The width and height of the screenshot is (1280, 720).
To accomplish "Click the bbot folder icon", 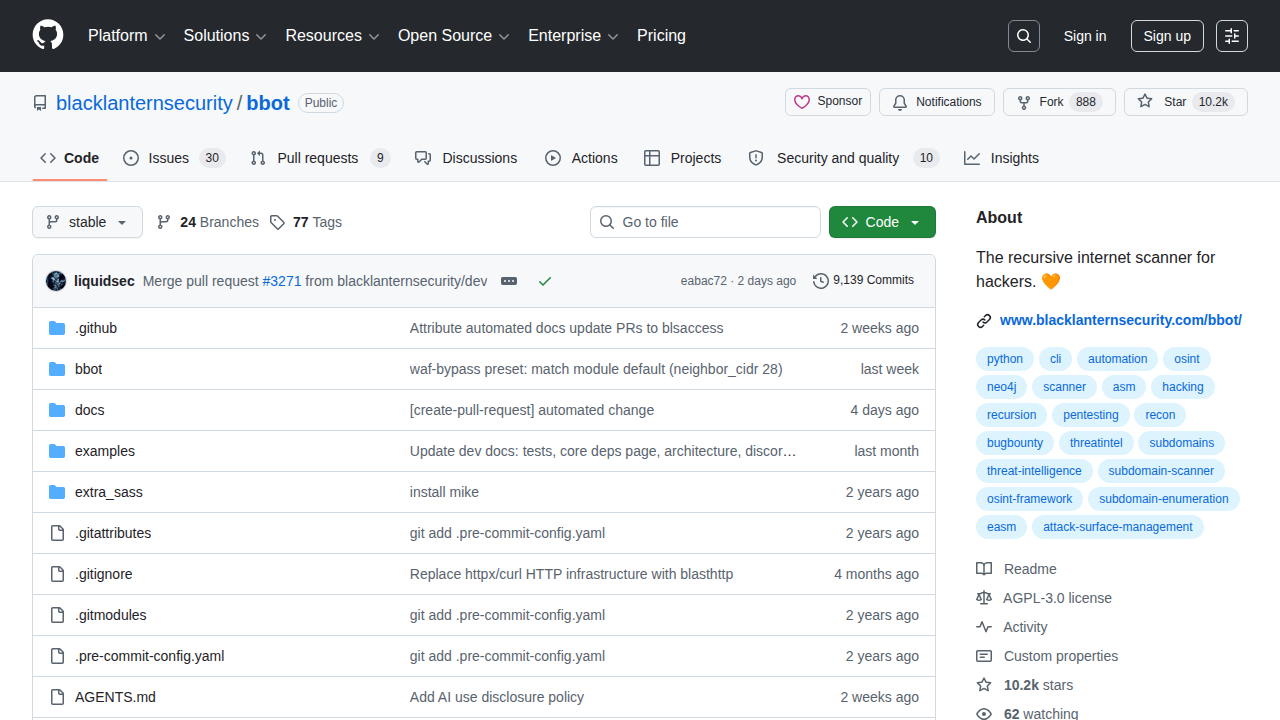I will (57, 369).
